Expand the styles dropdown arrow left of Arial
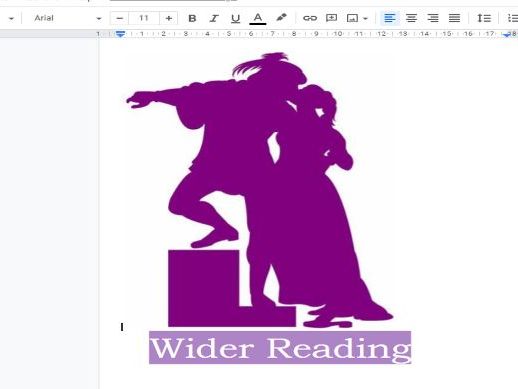Image resolution: width=518 pixels, height=389 pixels. 11,19
